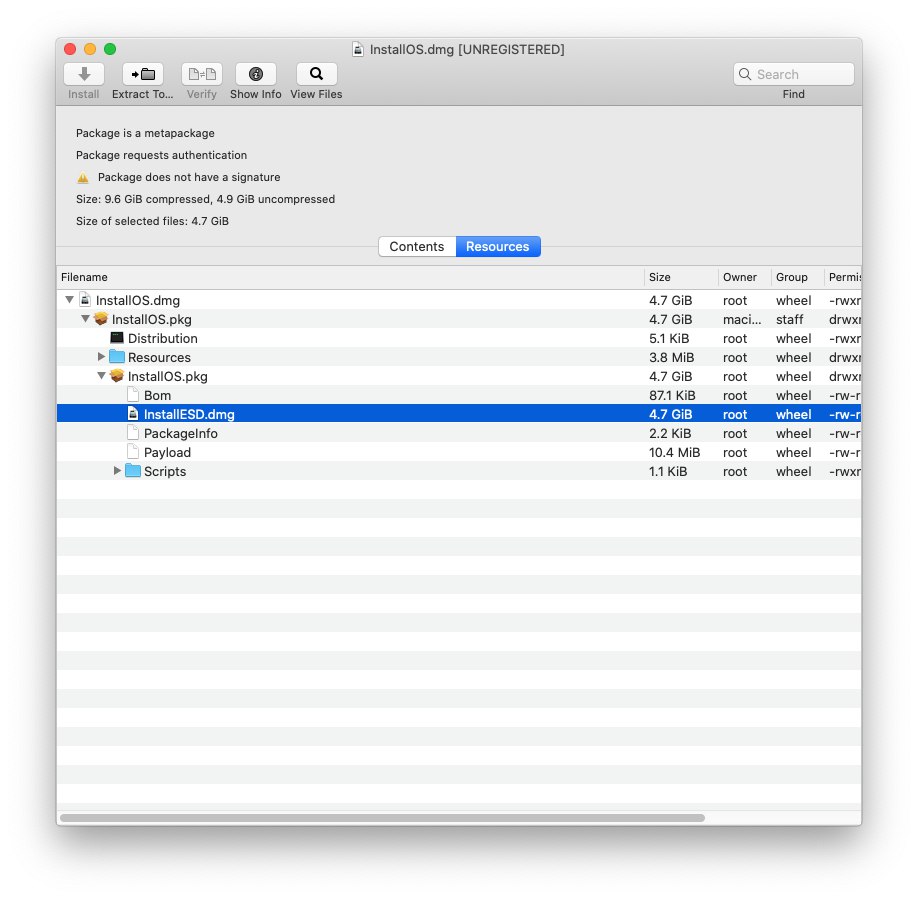Select the PackageInfo file name
This screenshot has height=900, width=918.
(181, 433)
